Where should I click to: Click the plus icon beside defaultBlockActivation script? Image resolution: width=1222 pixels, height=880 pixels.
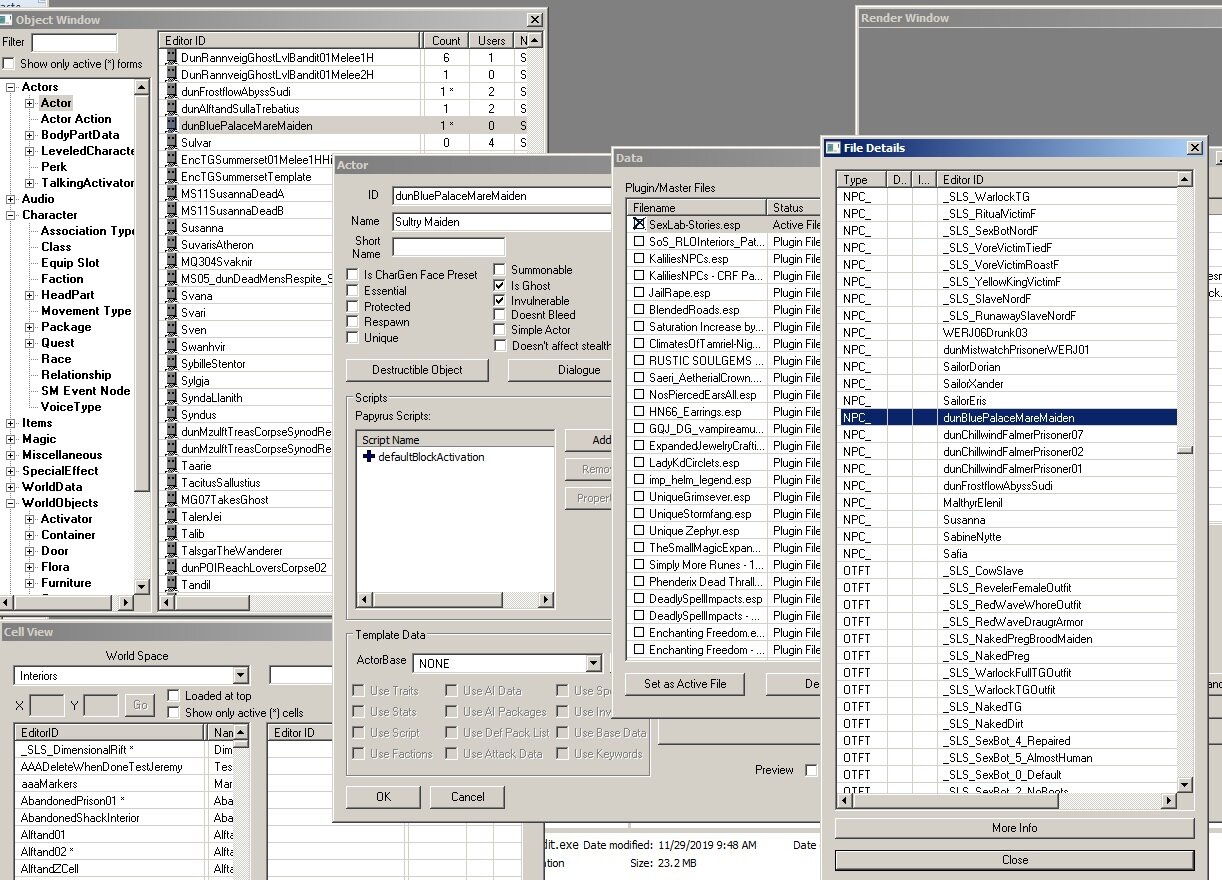tap(369, 457)
